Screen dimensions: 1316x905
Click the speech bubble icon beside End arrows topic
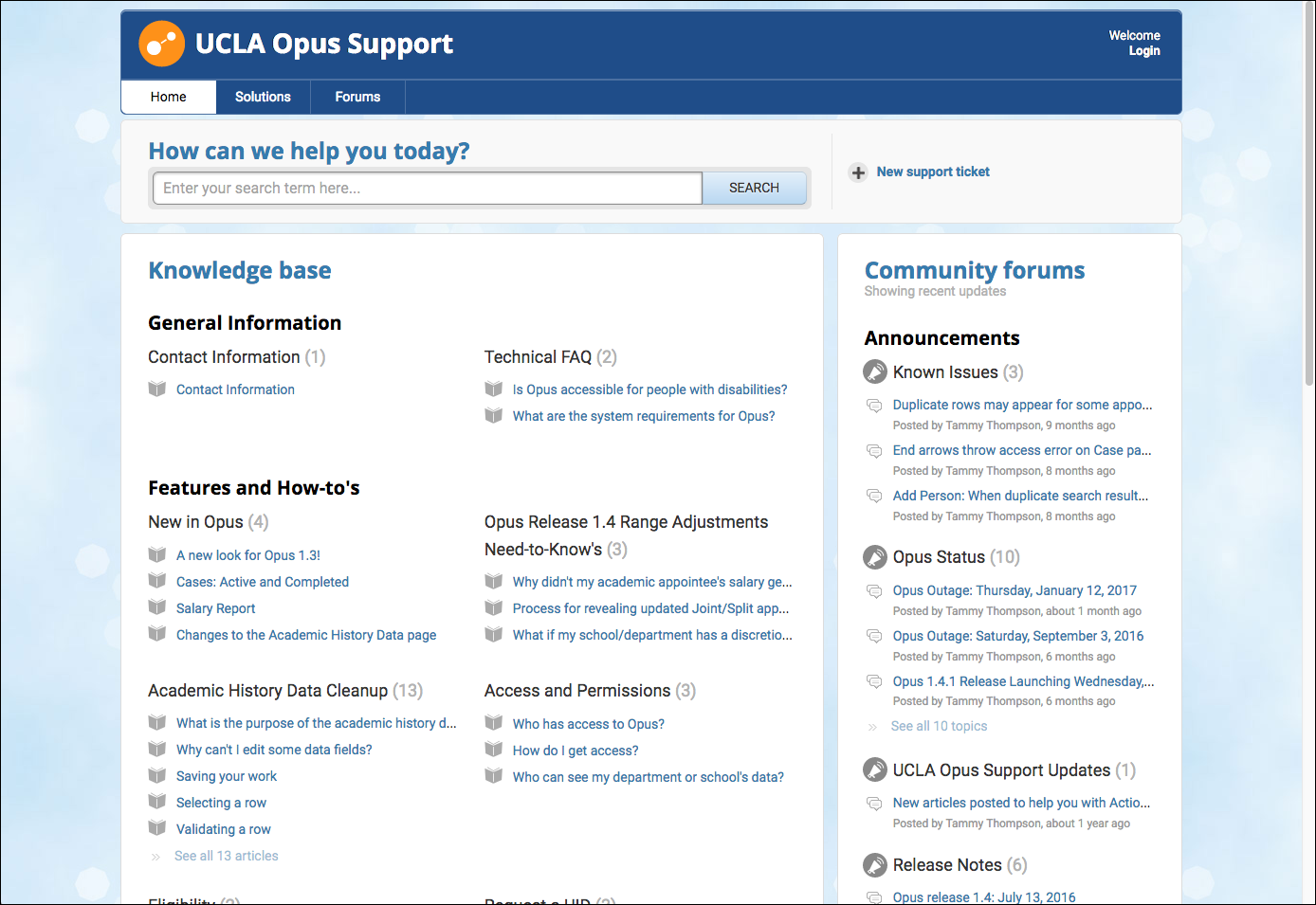(874, 451)
